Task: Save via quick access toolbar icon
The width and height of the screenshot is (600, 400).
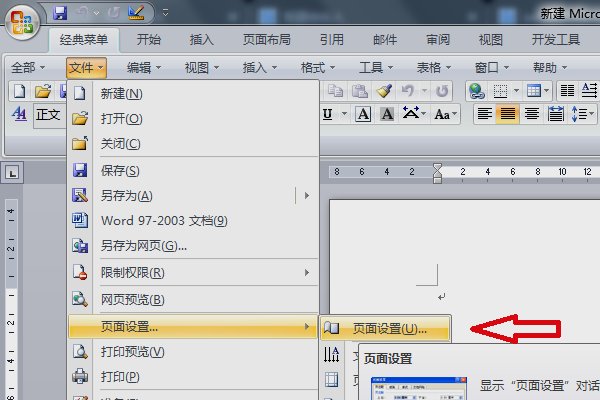Action: tap(60, 13)
